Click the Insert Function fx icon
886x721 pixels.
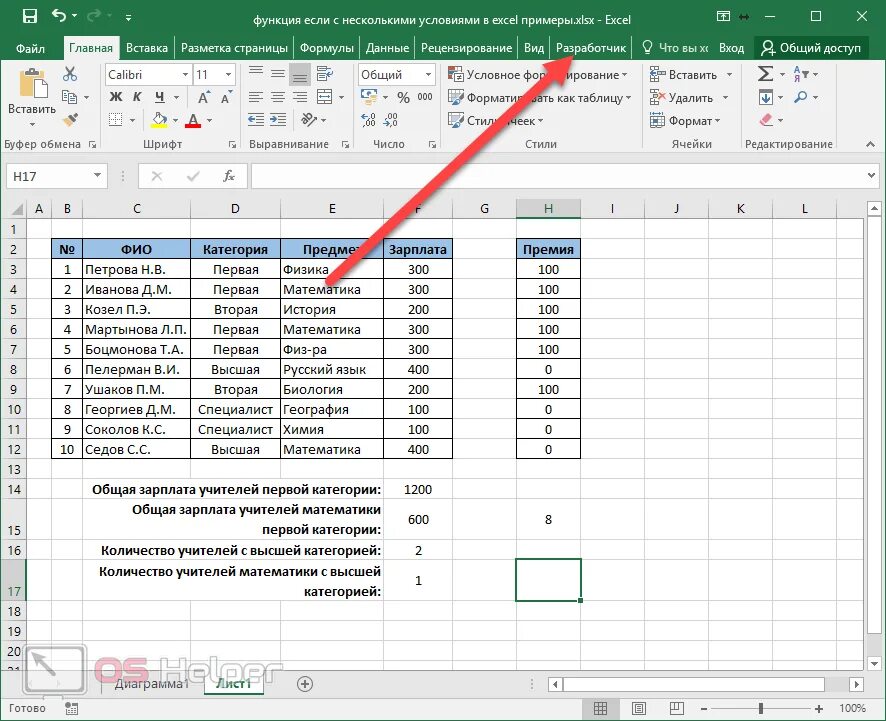[228, 176]
